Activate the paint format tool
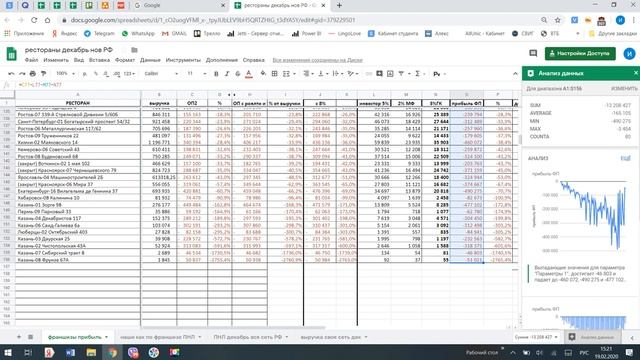The width and height of the screenshot is (640, 360). click(43, 73)
